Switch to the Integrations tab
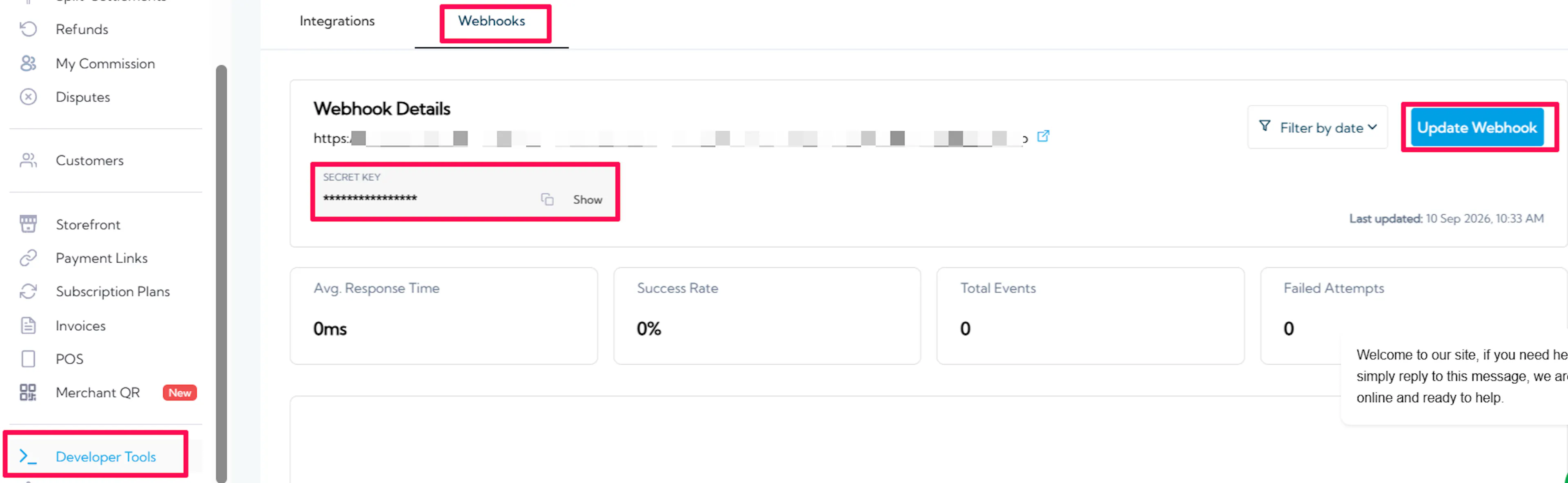The image size is (1568, 483). [x=336, y=21]
